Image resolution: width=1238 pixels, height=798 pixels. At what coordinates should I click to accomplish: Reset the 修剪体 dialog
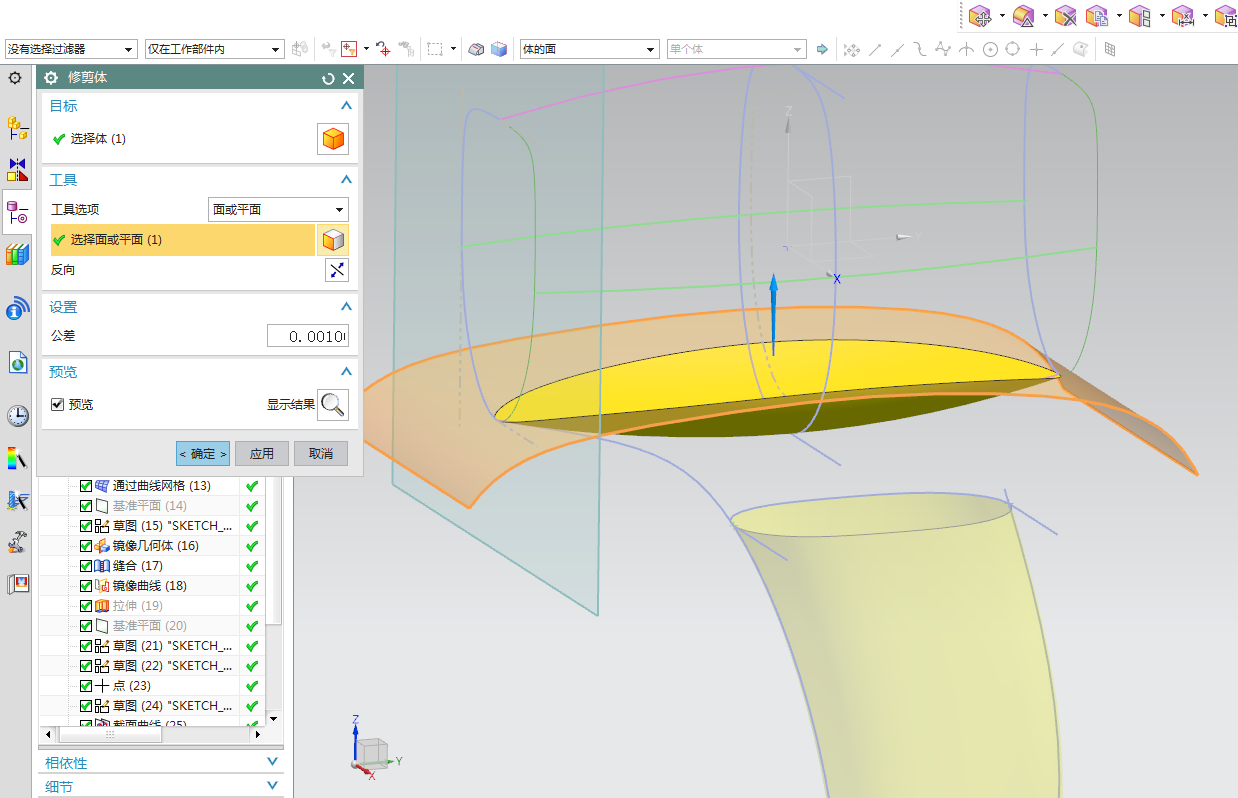point(328,78)
